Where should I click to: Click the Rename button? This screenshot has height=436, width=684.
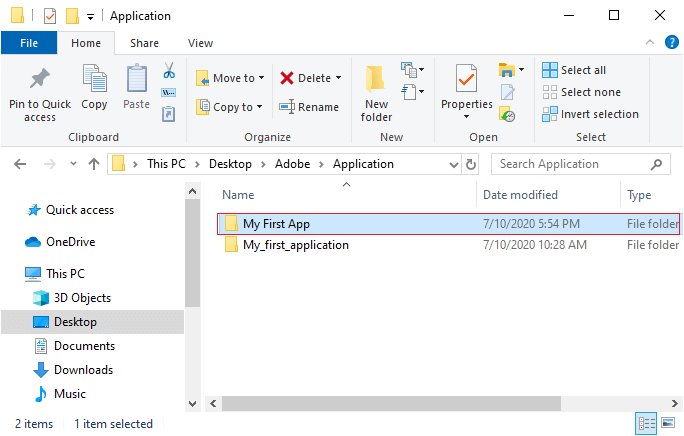tap(309, 107)
